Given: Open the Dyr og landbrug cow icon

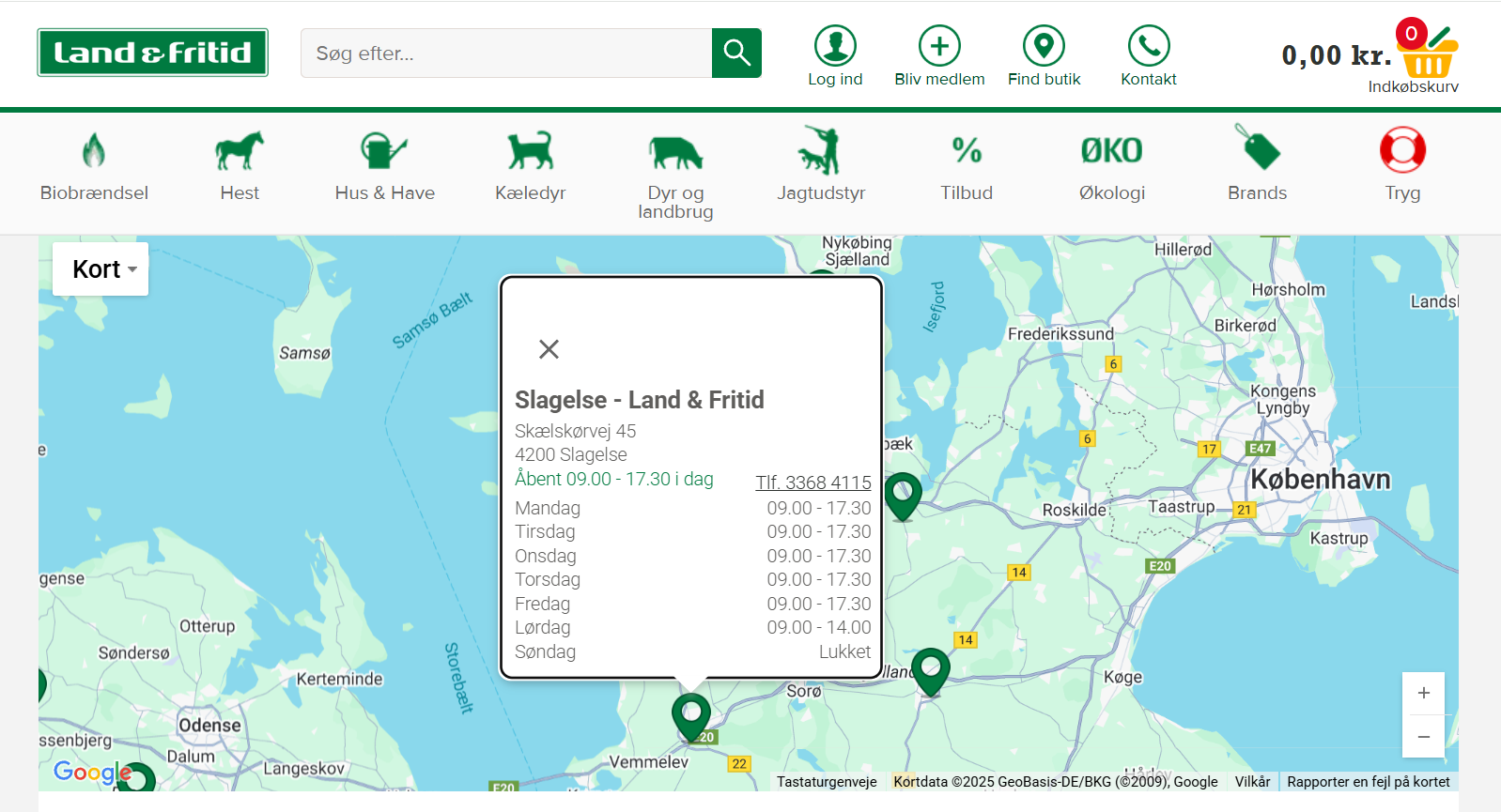Looking at the screenshot, I should (675, 152).
